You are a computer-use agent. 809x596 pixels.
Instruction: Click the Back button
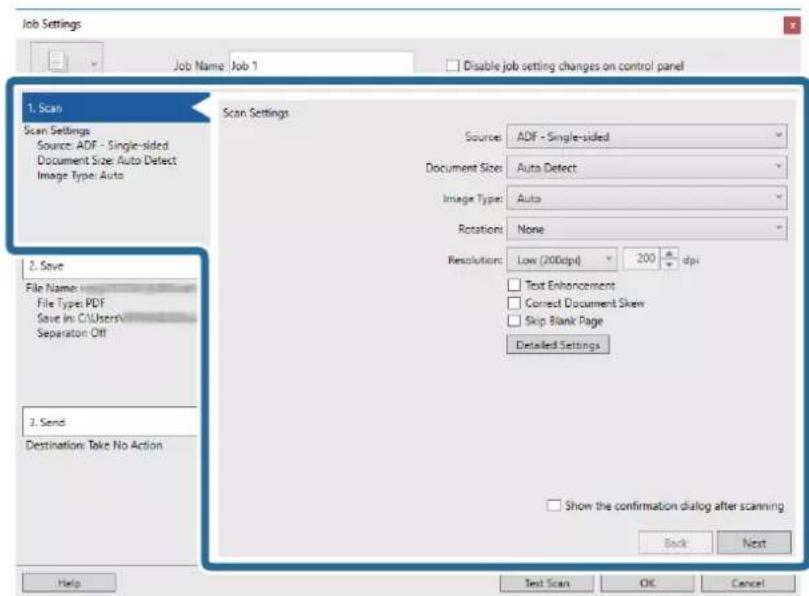675,543
